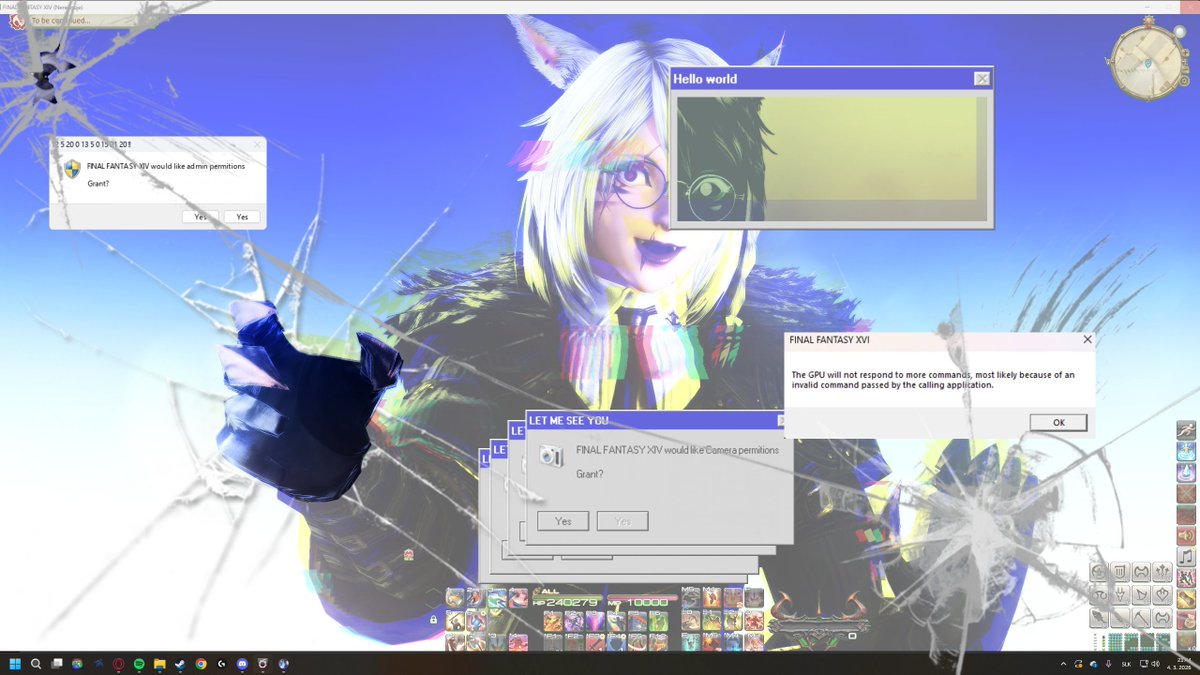Open Windows taskbar search
Screen dimensions: 1200x675
[x=36, y=663]
